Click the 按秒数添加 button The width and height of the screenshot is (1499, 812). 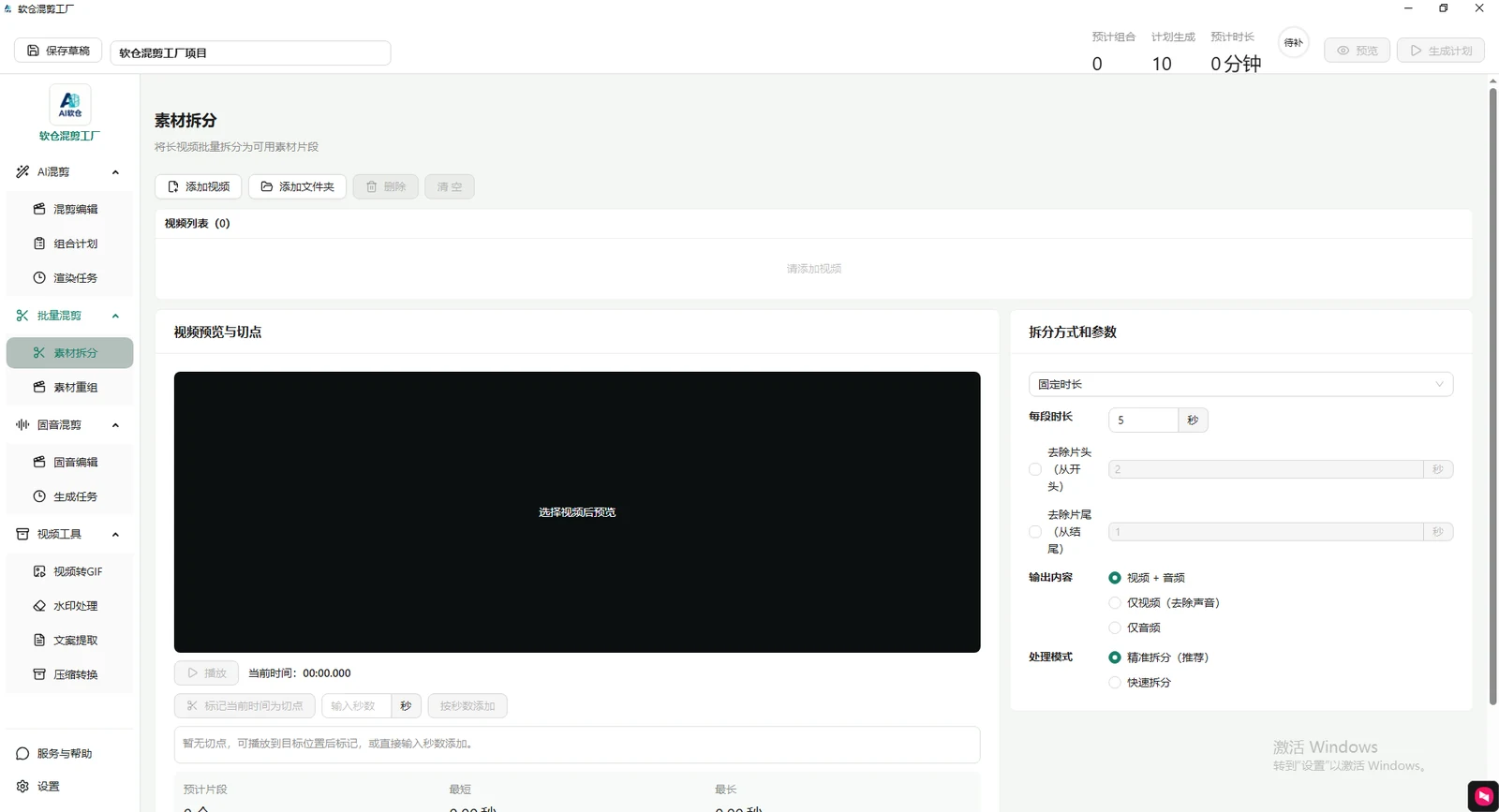pyautogui.click(x=468, y=706)
